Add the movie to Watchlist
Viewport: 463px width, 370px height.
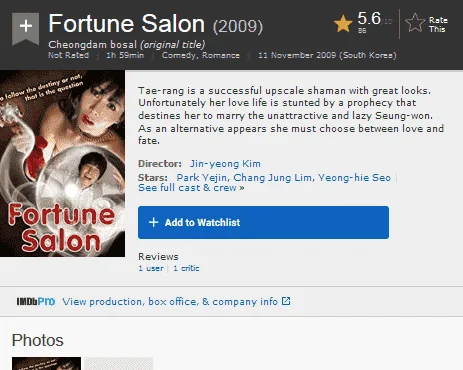(x=263, y=222)
